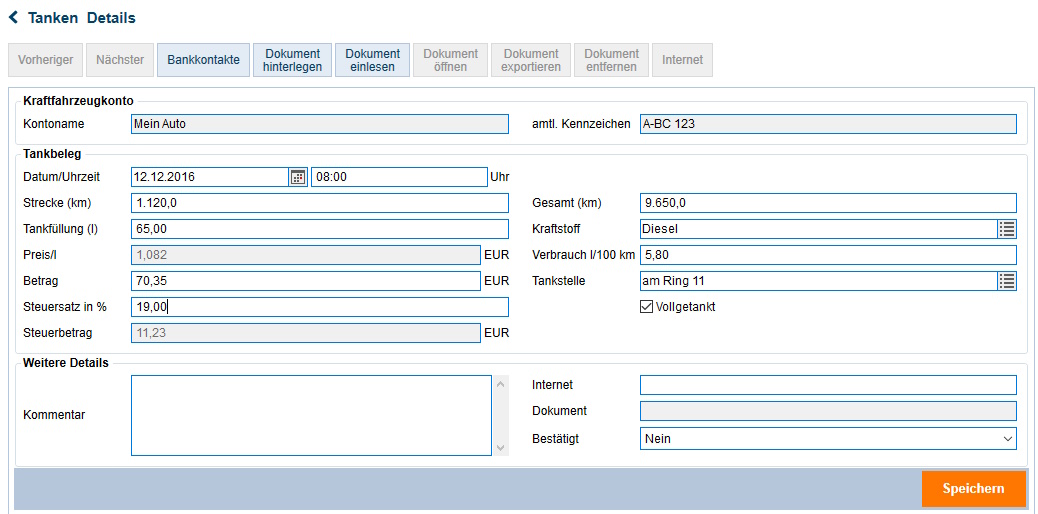Click the Kraftfahrzeugkonto section label
This screenshot has height=514, width=1038.
coord(78,101)
